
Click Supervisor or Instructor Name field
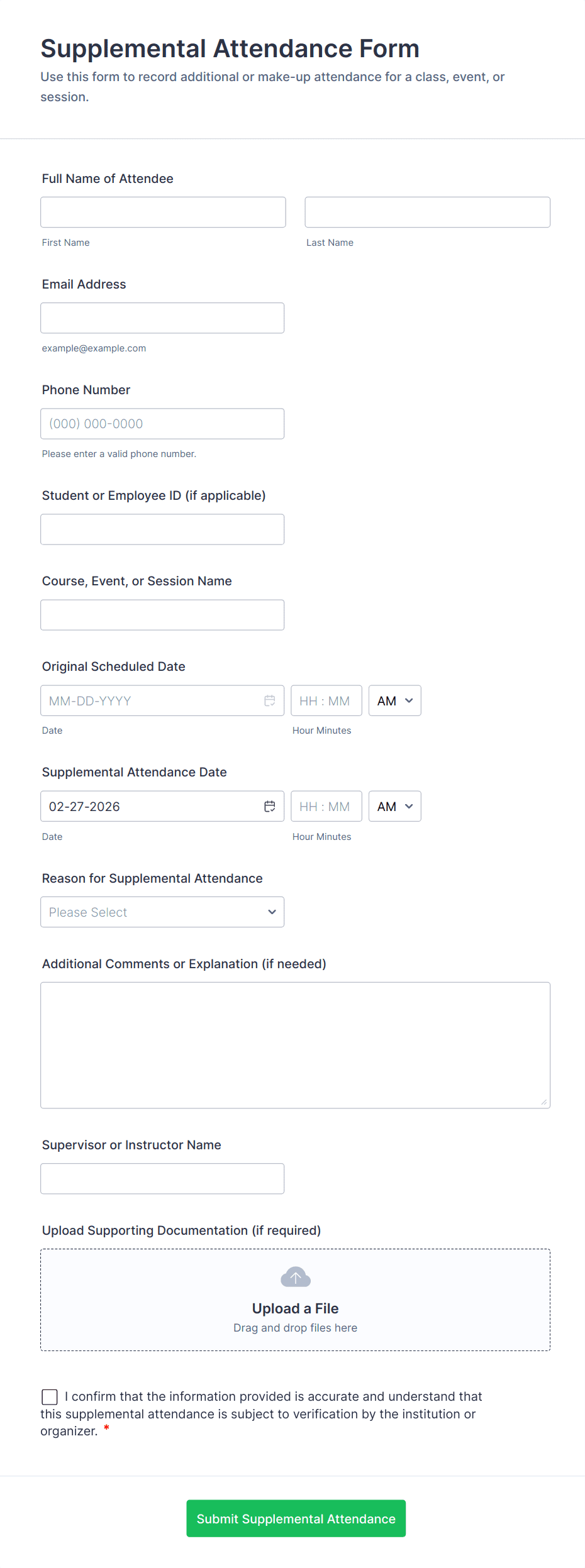(x=162, y=1179)
